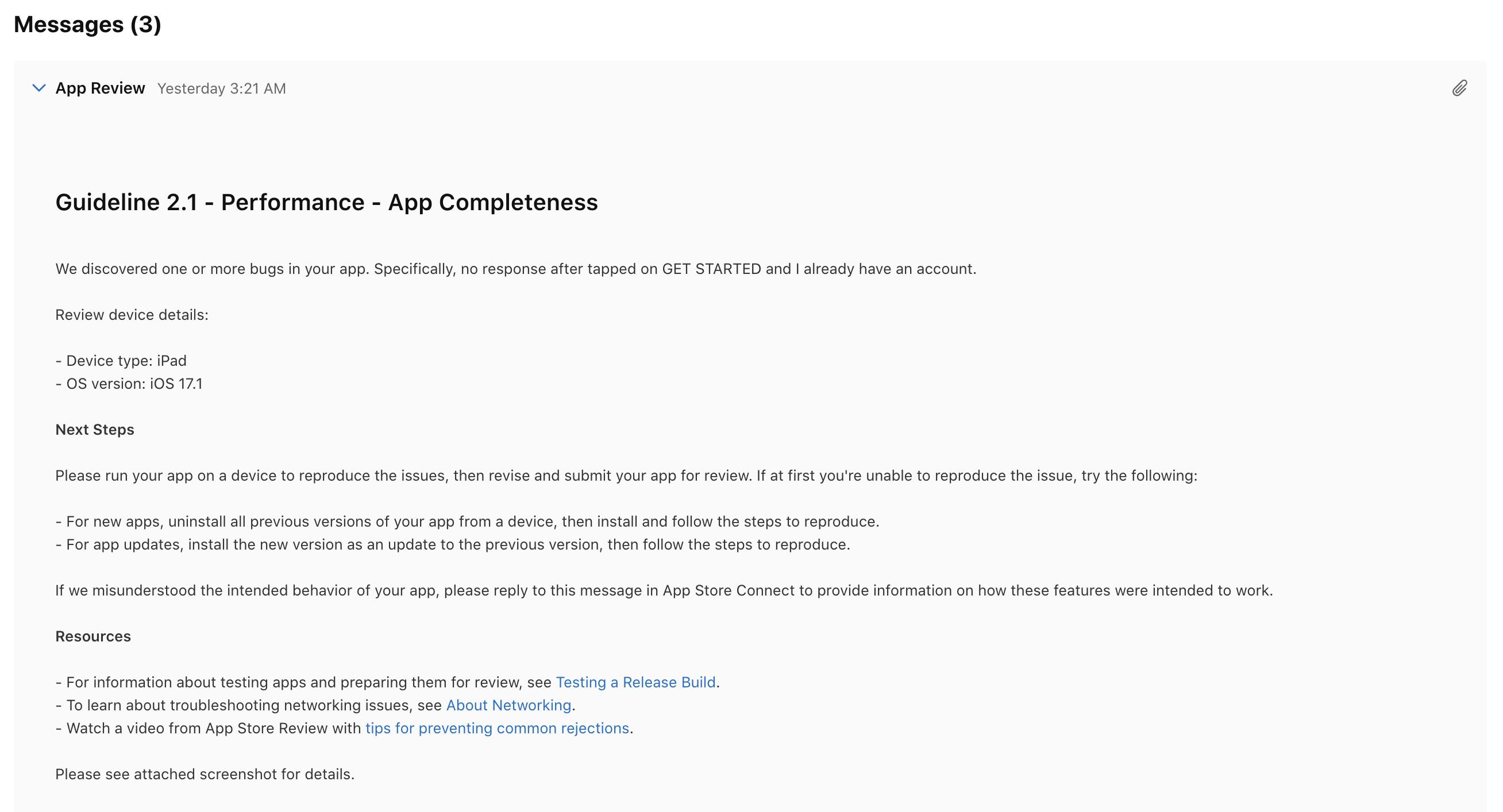Image resolution: width=1503 pixels, height=812 pixels.
Task: Click the 'For new apps, uninstall' line
Action: 467,521
